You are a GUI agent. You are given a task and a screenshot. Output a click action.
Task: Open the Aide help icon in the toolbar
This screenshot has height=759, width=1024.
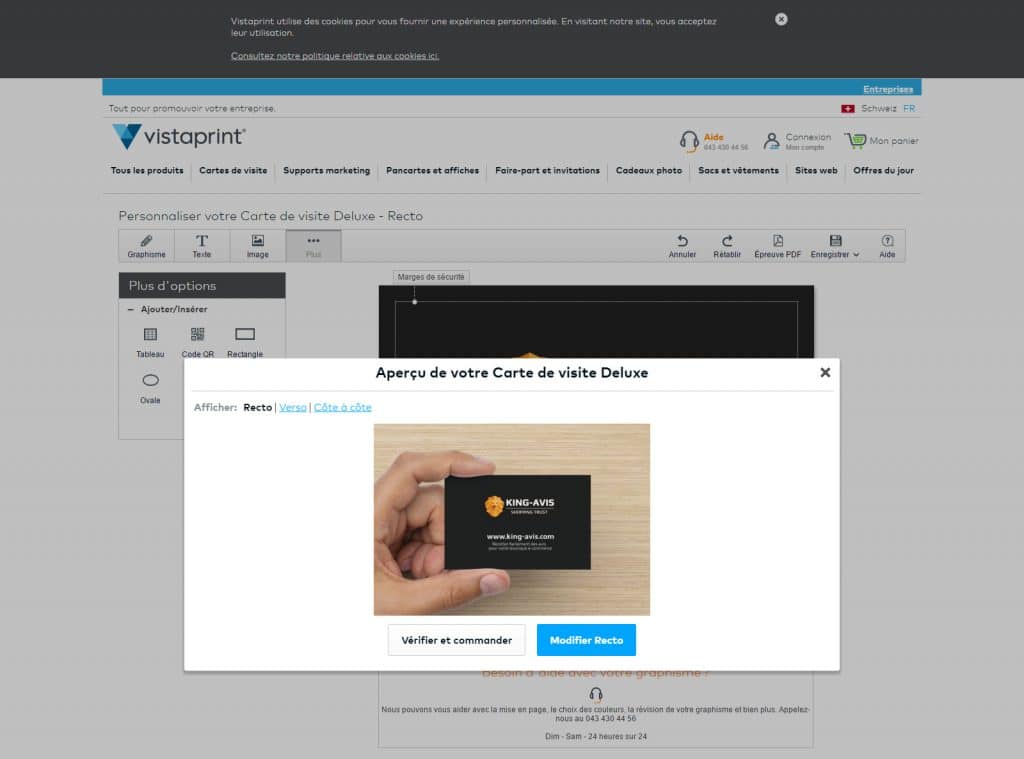887,241
